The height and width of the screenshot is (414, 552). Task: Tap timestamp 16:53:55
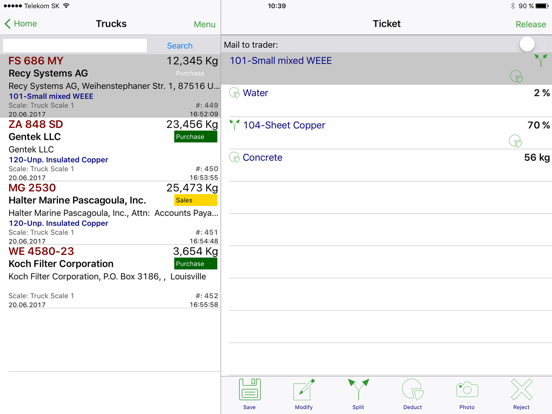click(204, 177)
